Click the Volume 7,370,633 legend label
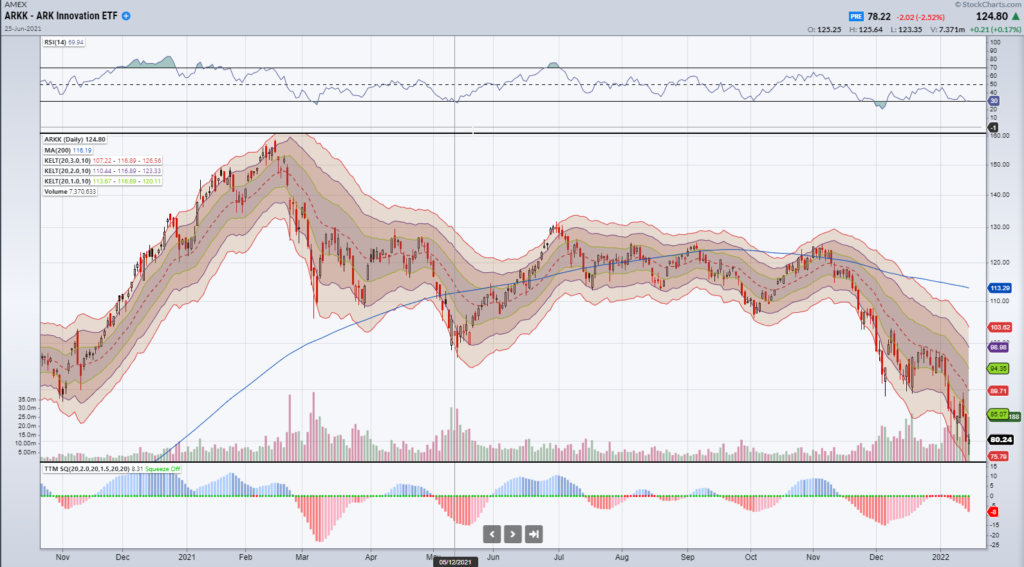This screenshot has height=567, width=1024. (x=70, y=192)
